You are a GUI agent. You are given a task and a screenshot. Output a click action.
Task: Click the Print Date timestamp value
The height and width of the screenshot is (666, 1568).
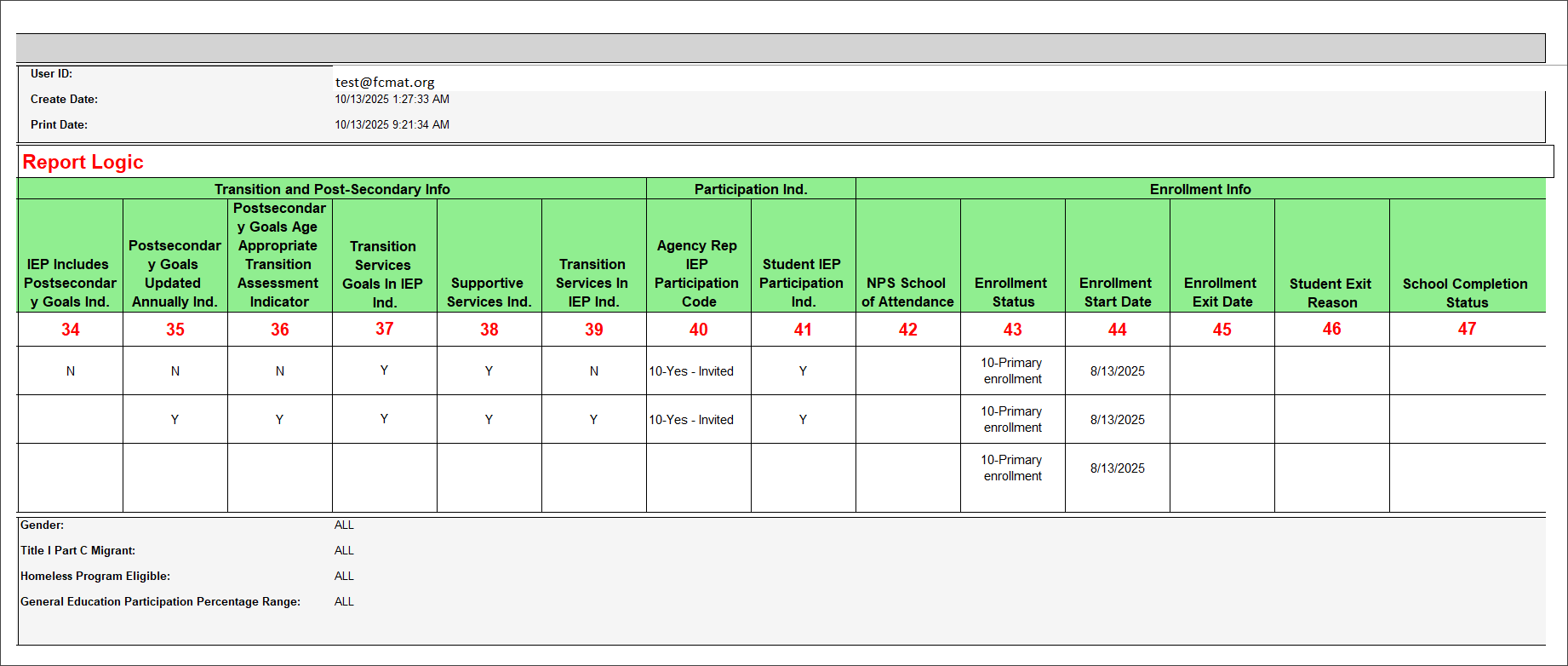(392, 124)
